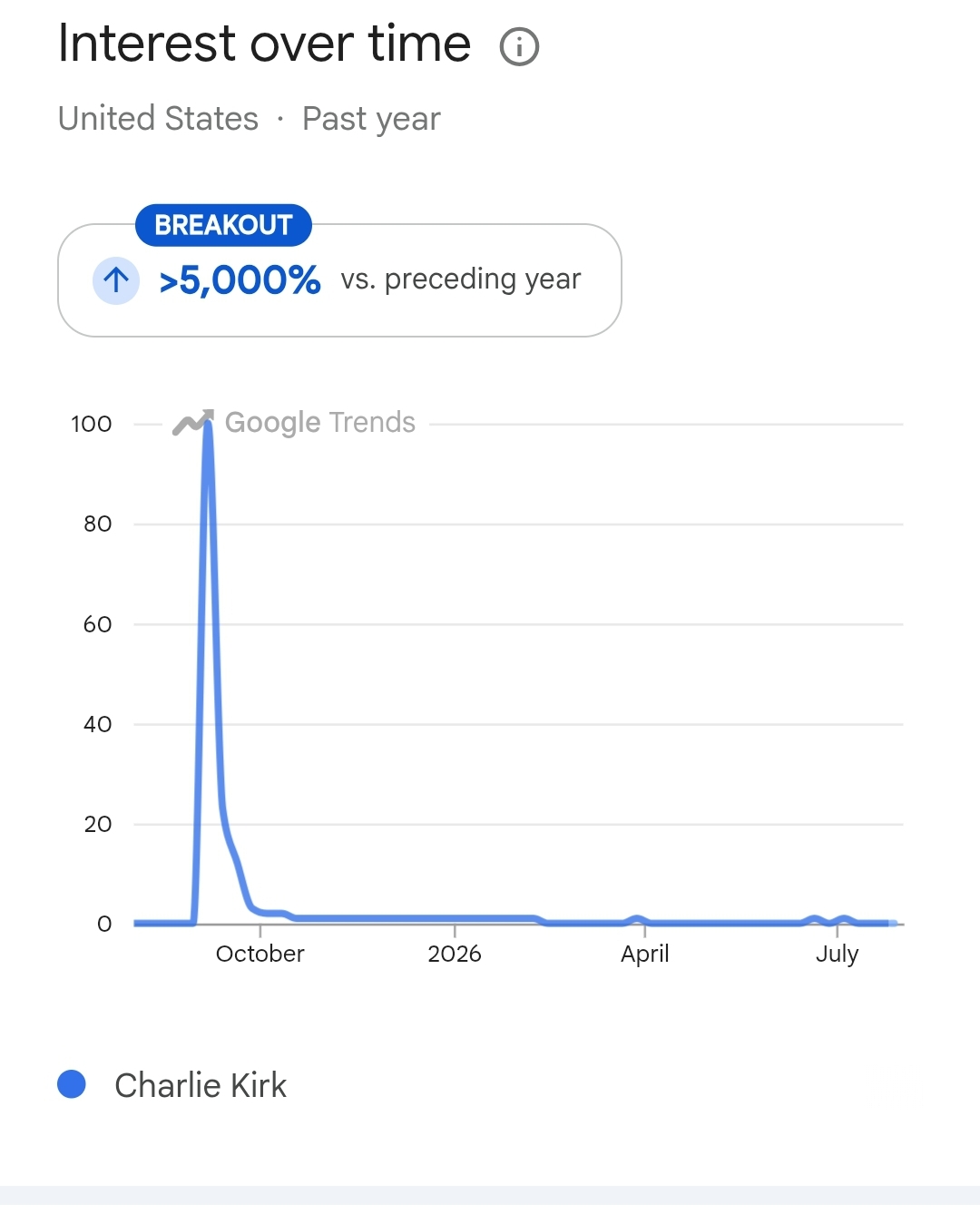Click the 100 label on the vertical axis
Screen dimensions: 980x1214
[92, 424]
